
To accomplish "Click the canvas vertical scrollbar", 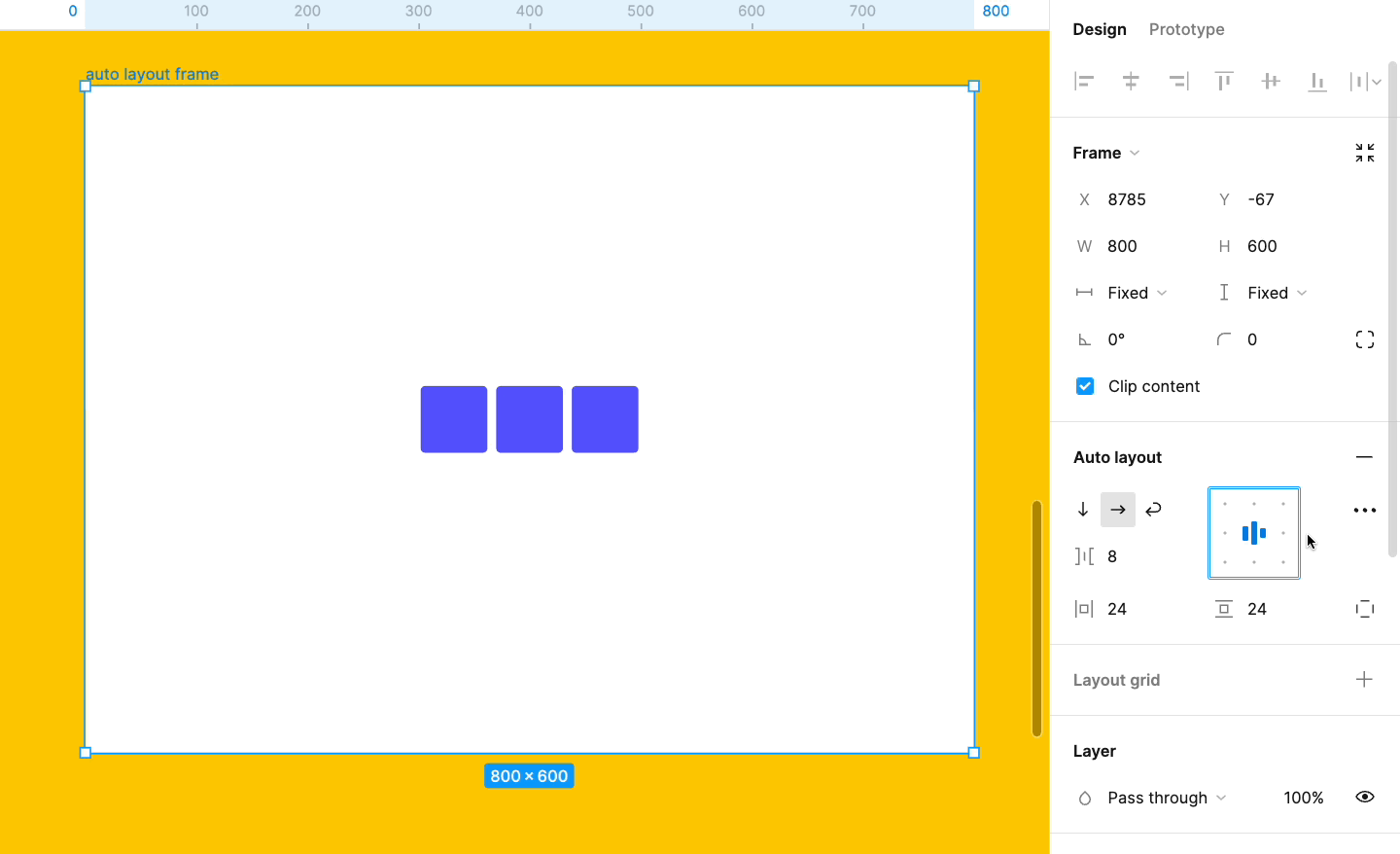I will [x=1037, y=619].
